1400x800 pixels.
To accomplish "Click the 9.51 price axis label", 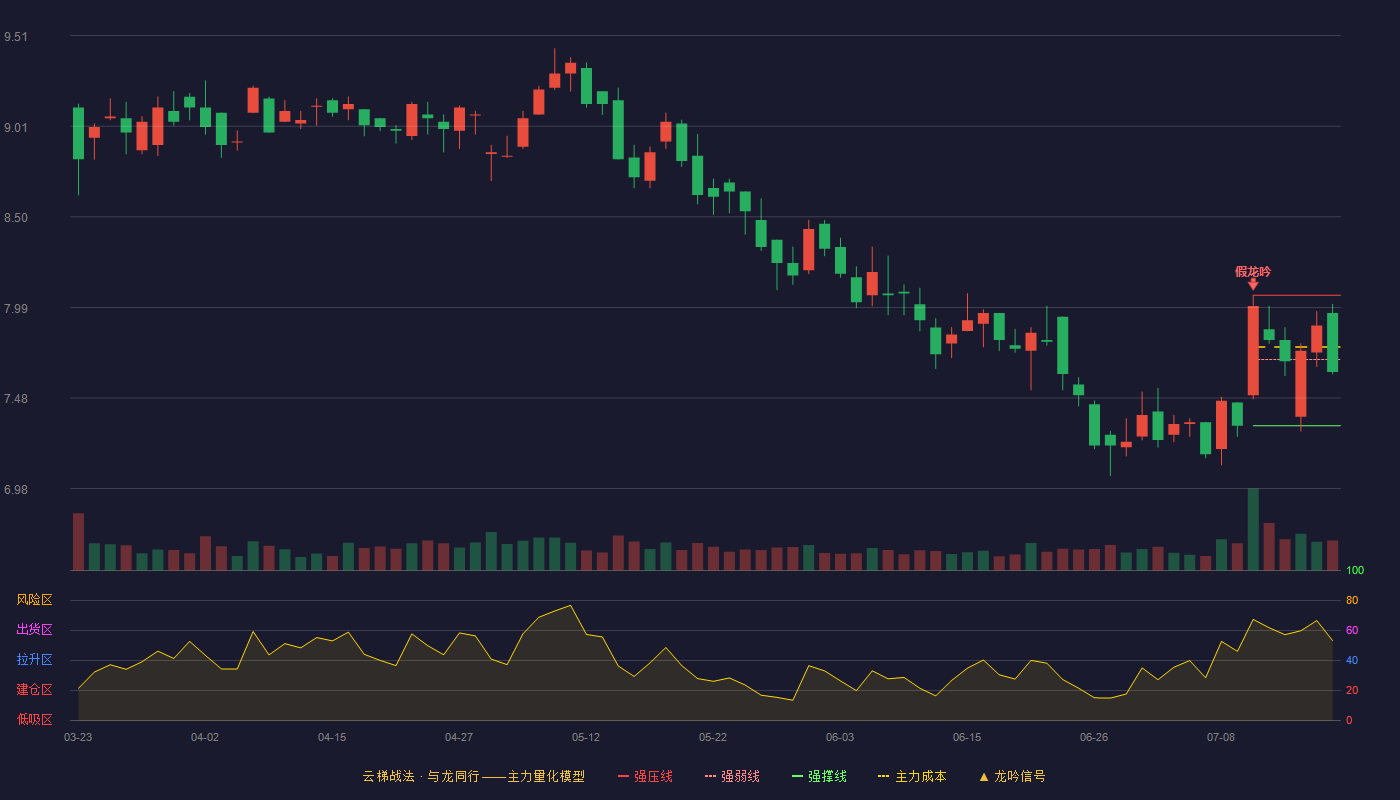I will click(16, 37).
